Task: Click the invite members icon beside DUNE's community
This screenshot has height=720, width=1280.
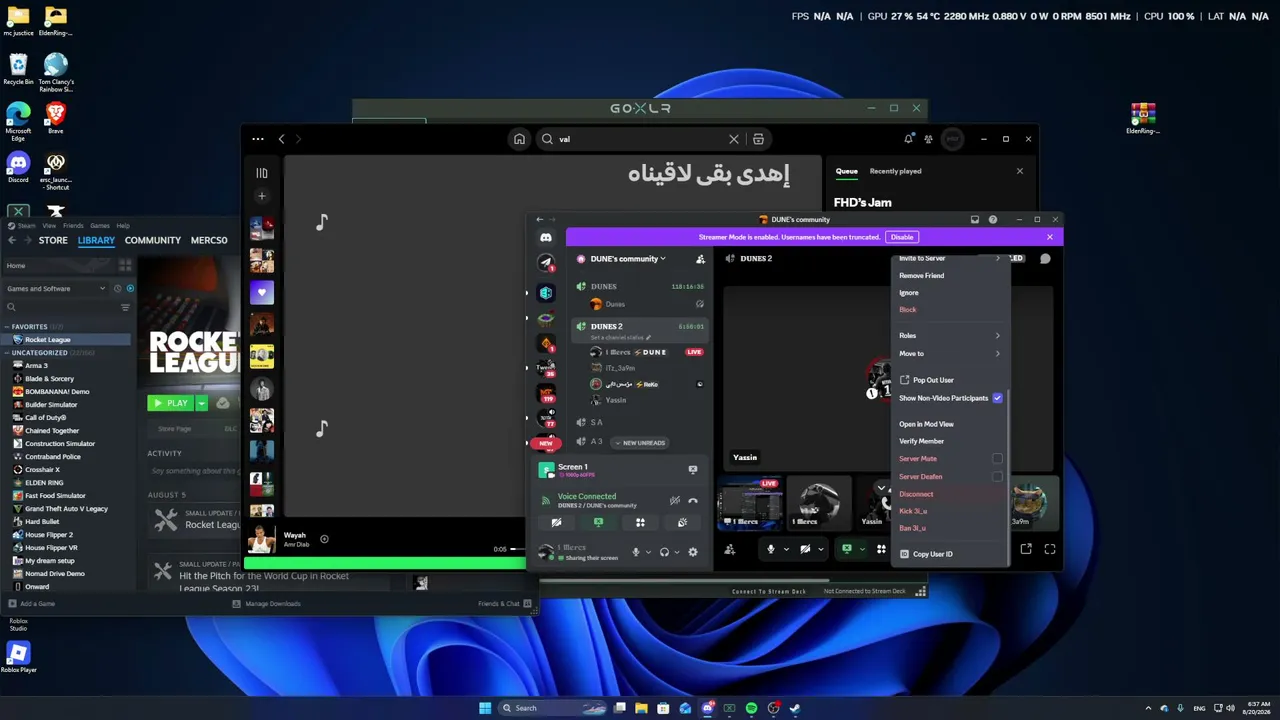Action: (x=700, y=259)
